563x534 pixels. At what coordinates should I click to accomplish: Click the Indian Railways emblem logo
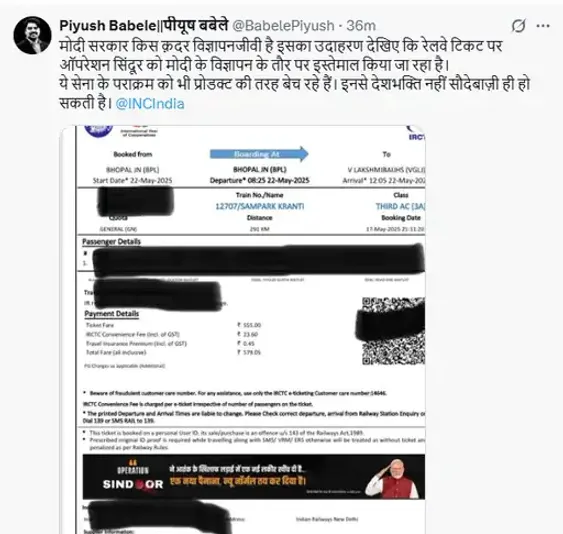[x=98, y=131]
